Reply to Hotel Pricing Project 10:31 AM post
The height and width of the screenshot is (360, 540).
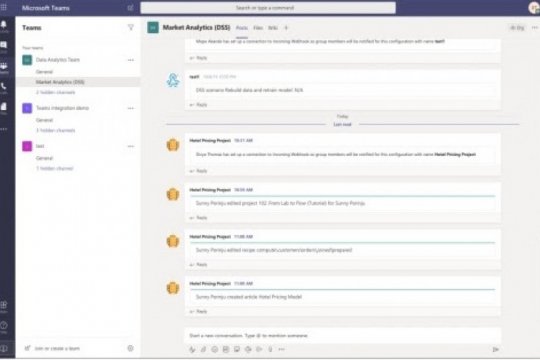pos(198,171)
